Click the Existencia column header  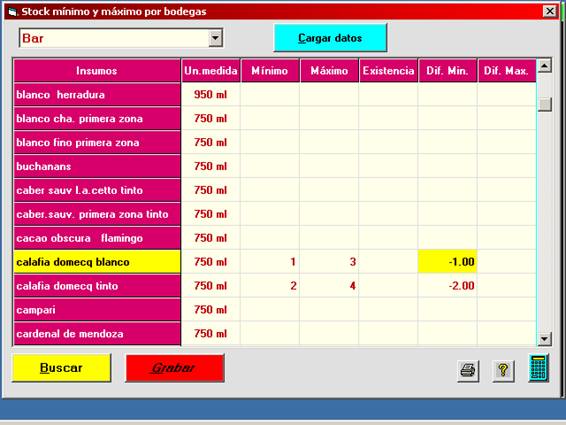click(x=388, y=71)
